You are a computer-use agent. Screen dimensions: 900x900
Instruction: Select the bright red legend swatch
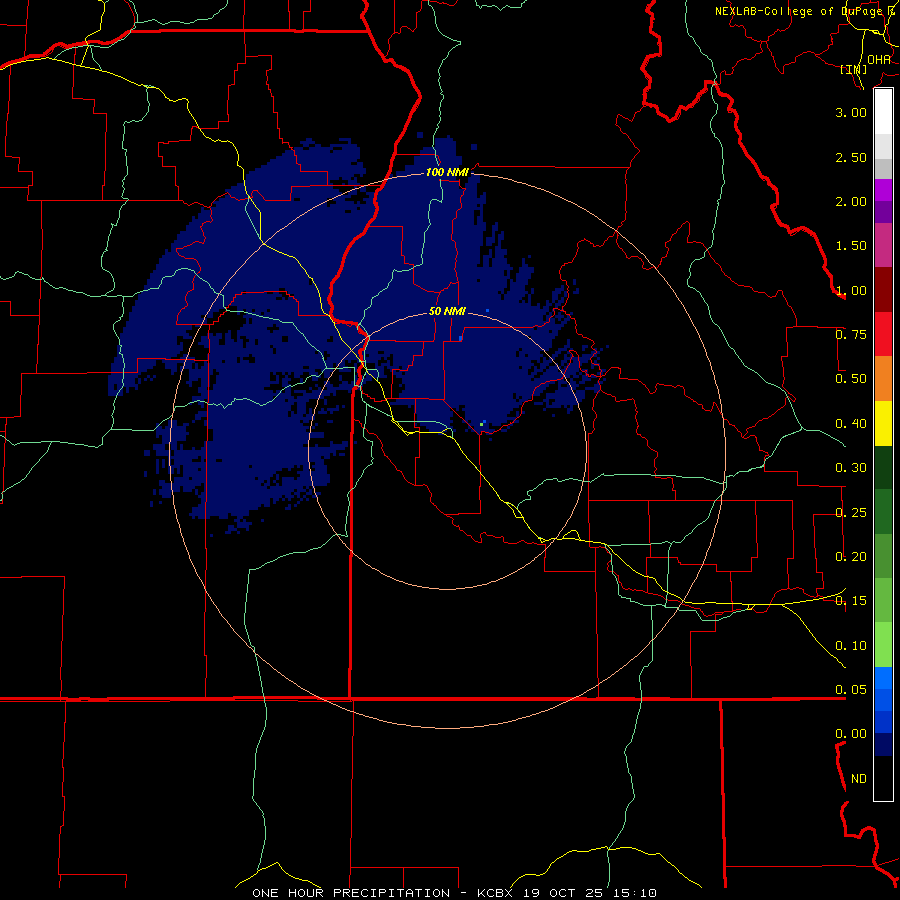tap(883, 334)
